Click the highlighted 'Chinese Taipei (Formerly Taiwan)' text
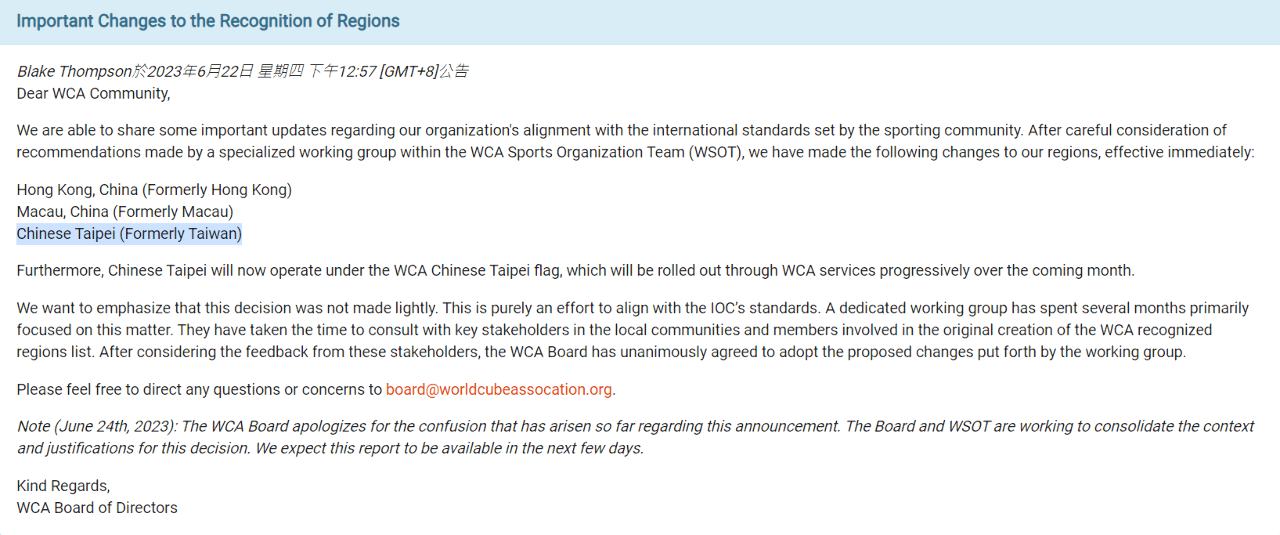 pos(129,234)
